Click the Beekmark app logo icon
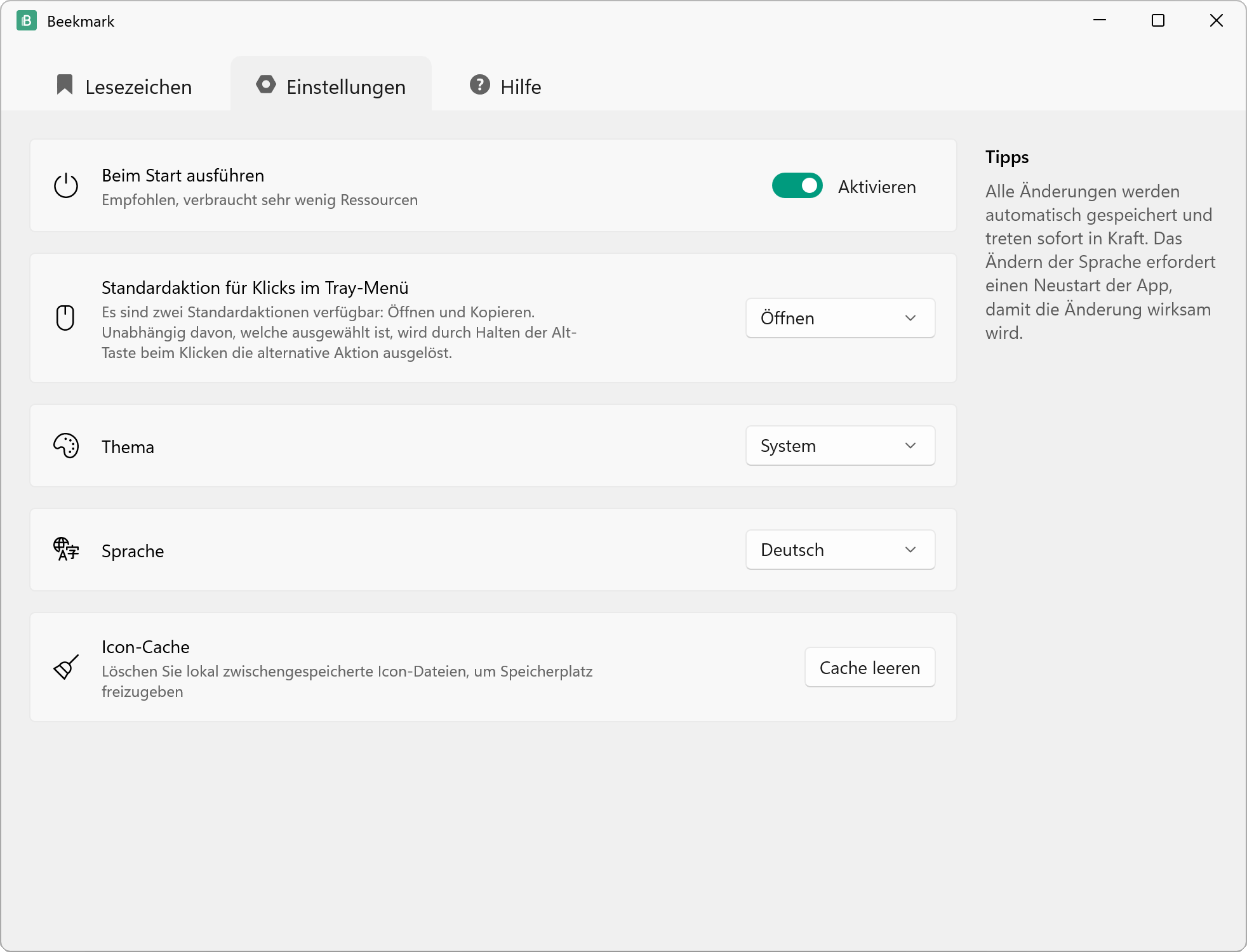The image size is (1247, 952). click(x=27, y=21)
